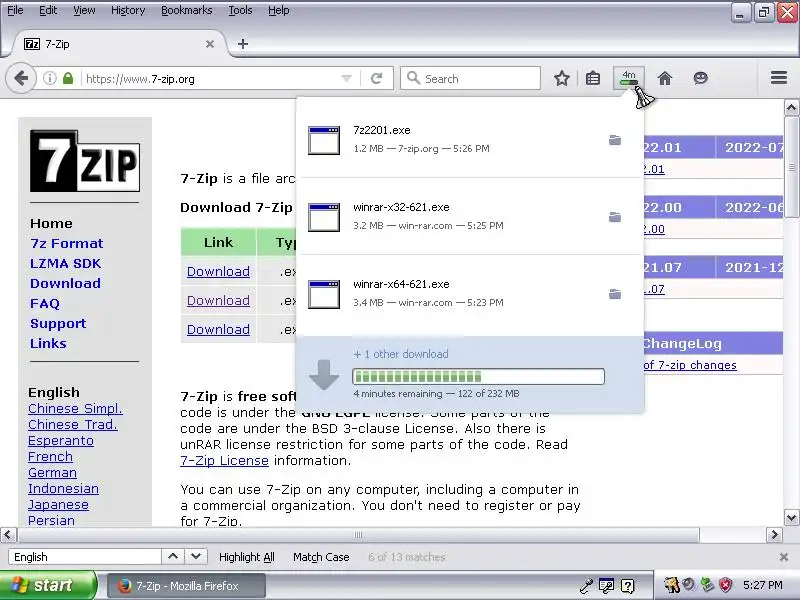Click the horizontal scrollbar left arrow

8,535
